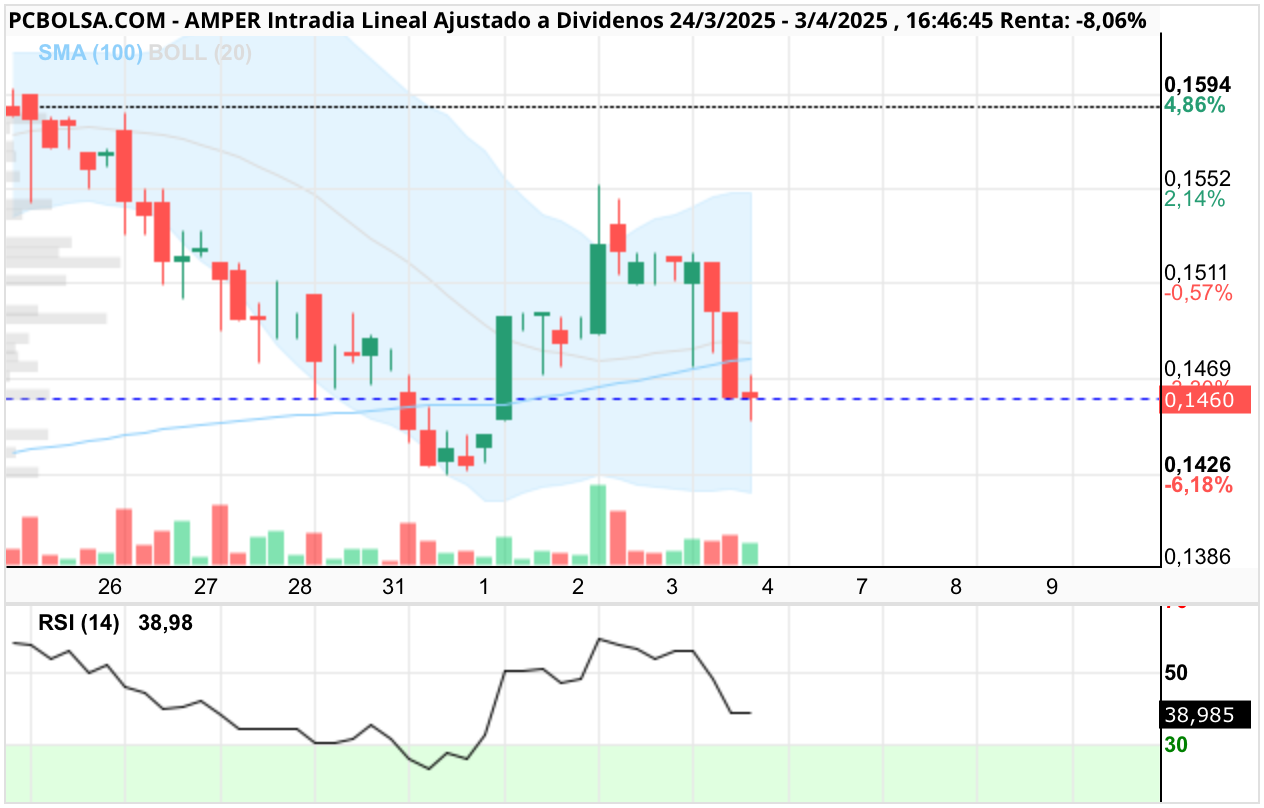Select date 2 on the time axis
The width and height of the screenshot is (1264, 808).
[x=578, y=587]
